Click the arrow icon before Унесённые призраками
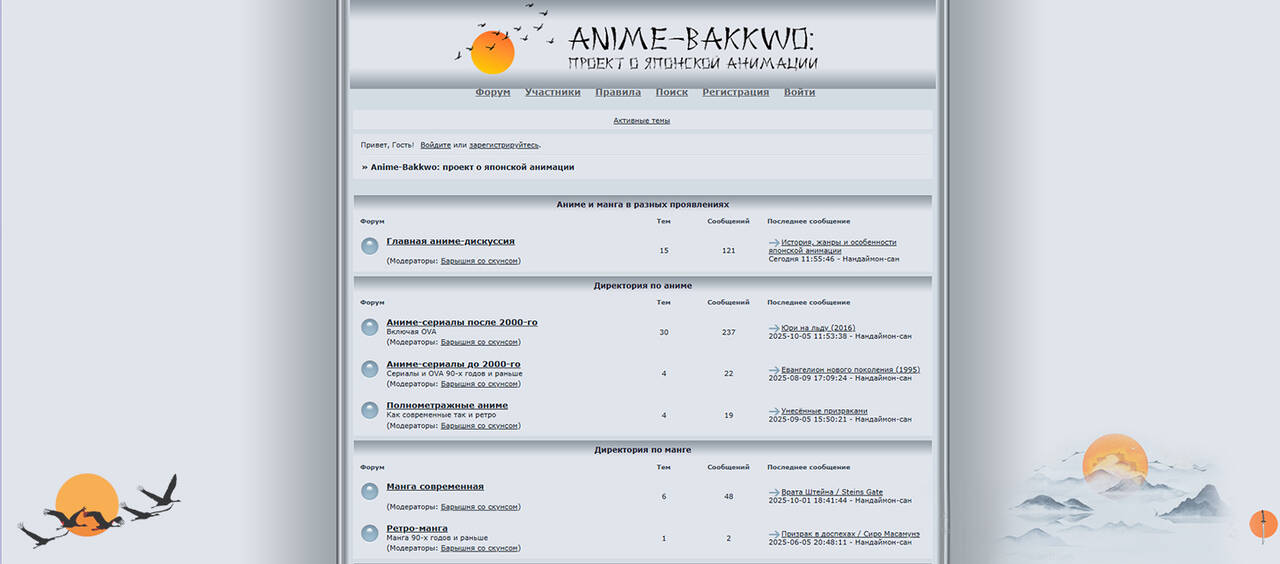Screen dimensions: 1280x564 click(773, 411)
